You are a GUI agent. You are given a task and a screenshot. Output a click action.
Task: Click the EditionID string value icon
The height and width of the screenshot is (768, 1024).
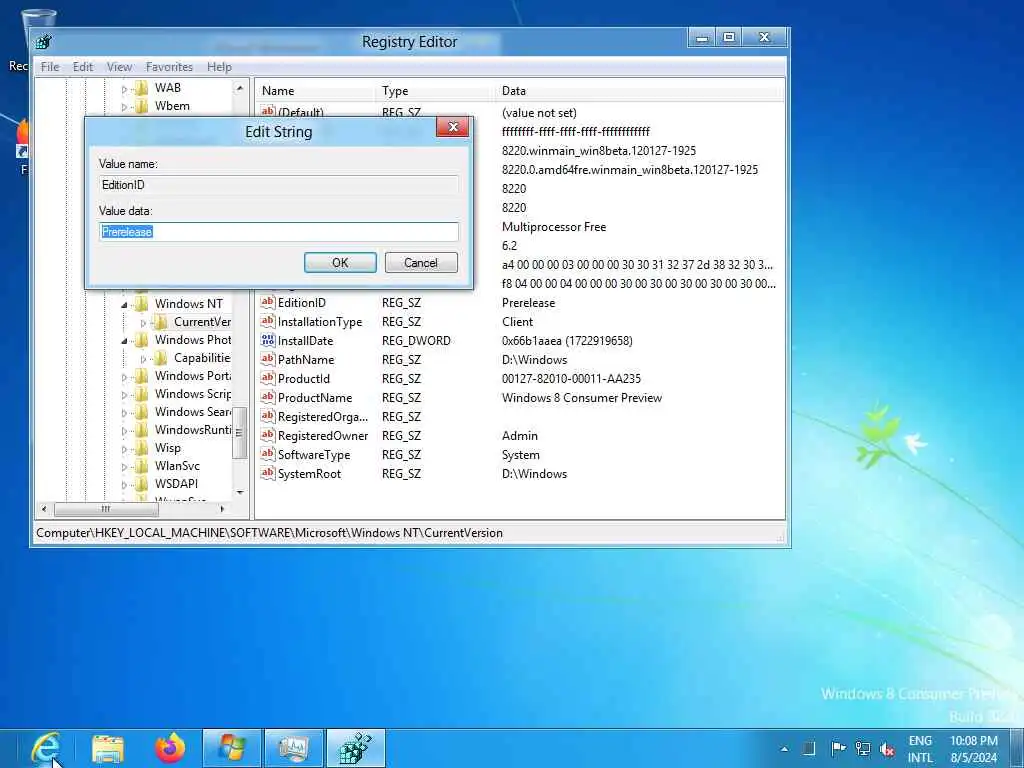(268, 302)
